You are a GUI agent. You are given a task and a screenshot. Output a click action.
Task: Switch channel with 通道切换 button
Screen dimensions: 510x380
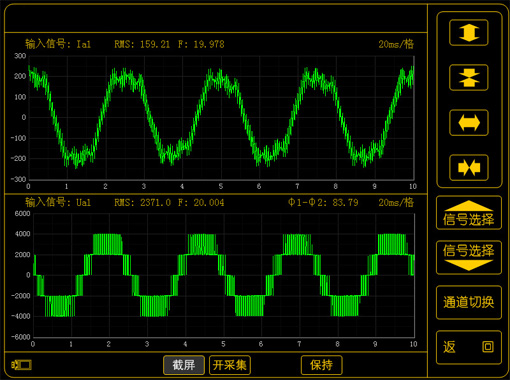tap(469, 302)
